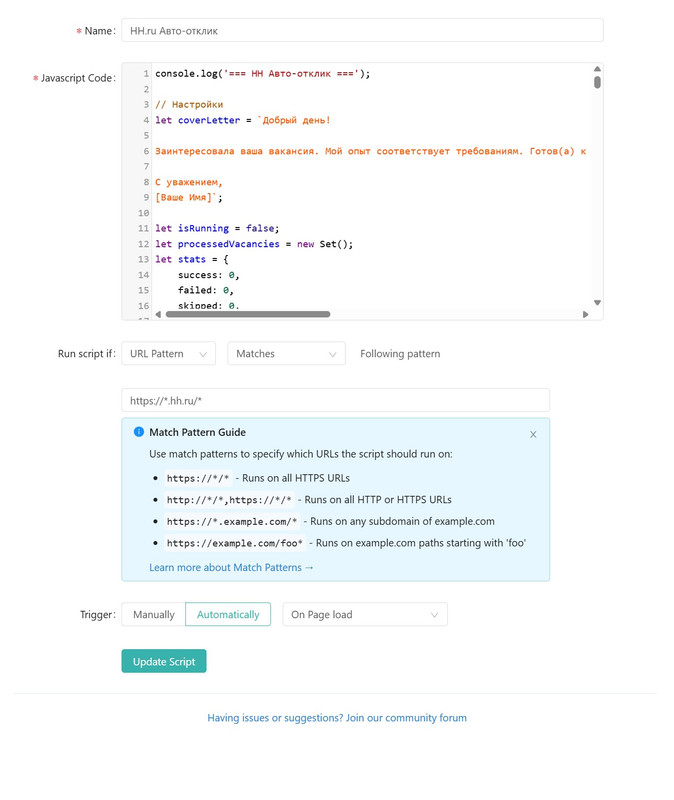Click the https://*.hh.ru/* pattern field
The height and width of the screenshot is (800, 674).
pyautogui.click(x=335, y=401)
